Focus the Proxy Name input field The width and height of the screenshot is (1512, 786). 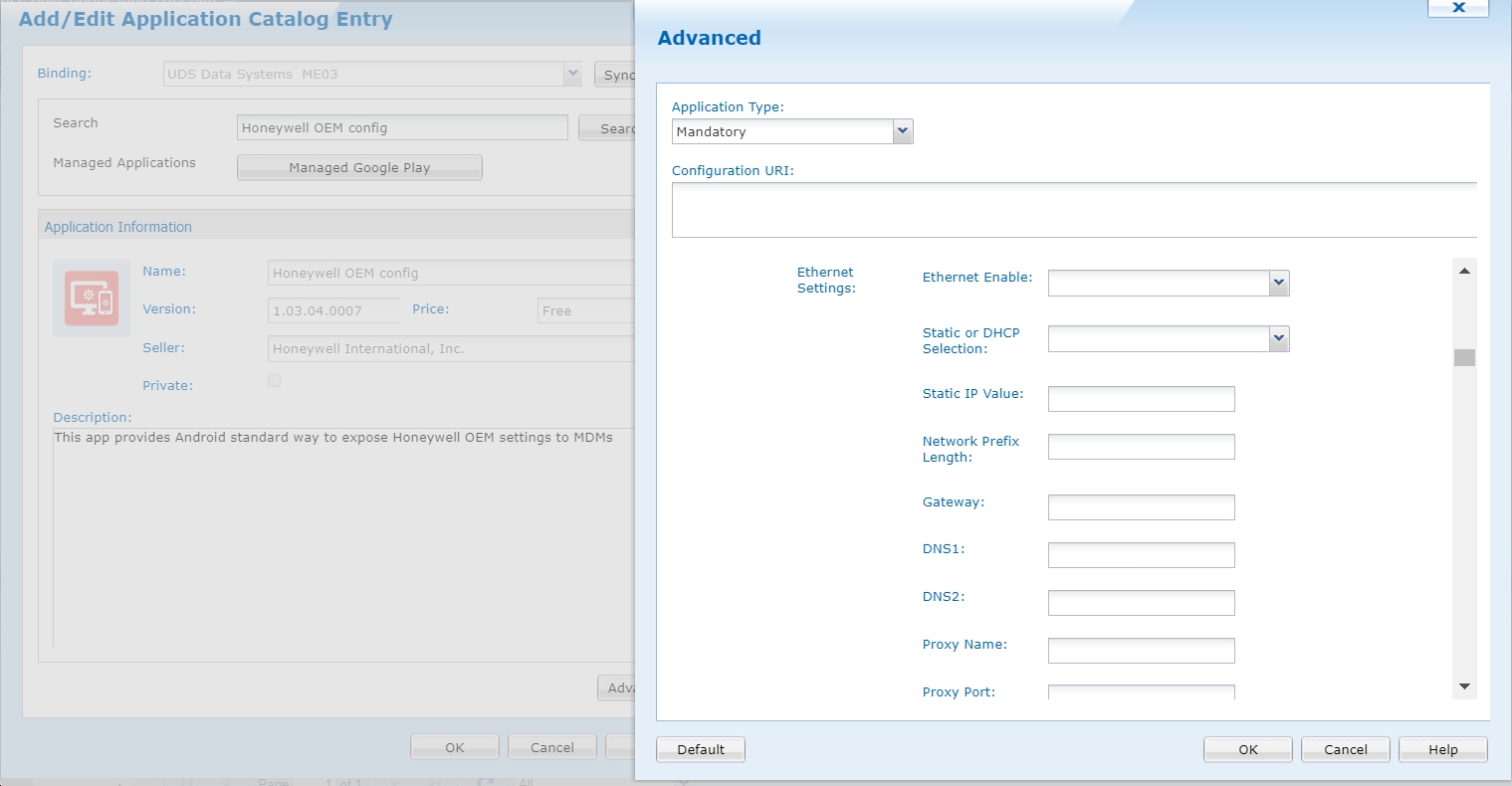tap(1141, 651)
